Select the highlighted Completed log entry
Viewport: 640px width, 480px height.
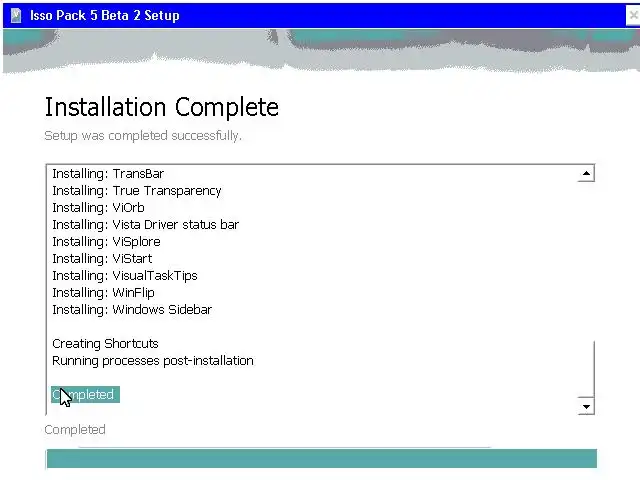point(85,395)
